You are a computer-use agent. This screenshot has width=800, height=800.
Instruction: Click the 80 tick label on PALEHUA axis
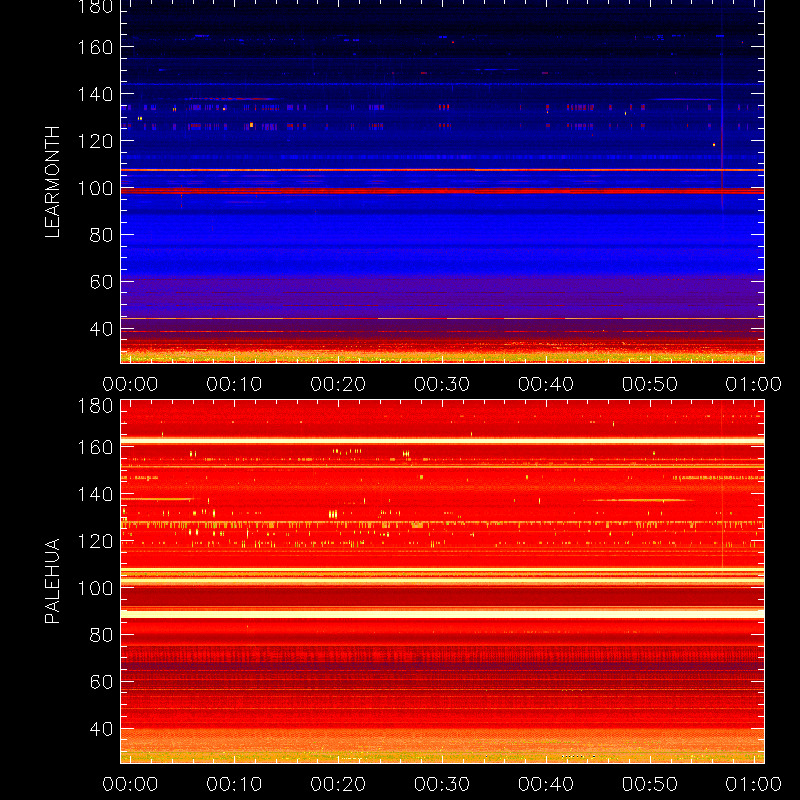pyautogui.click(x=101, y=635)
